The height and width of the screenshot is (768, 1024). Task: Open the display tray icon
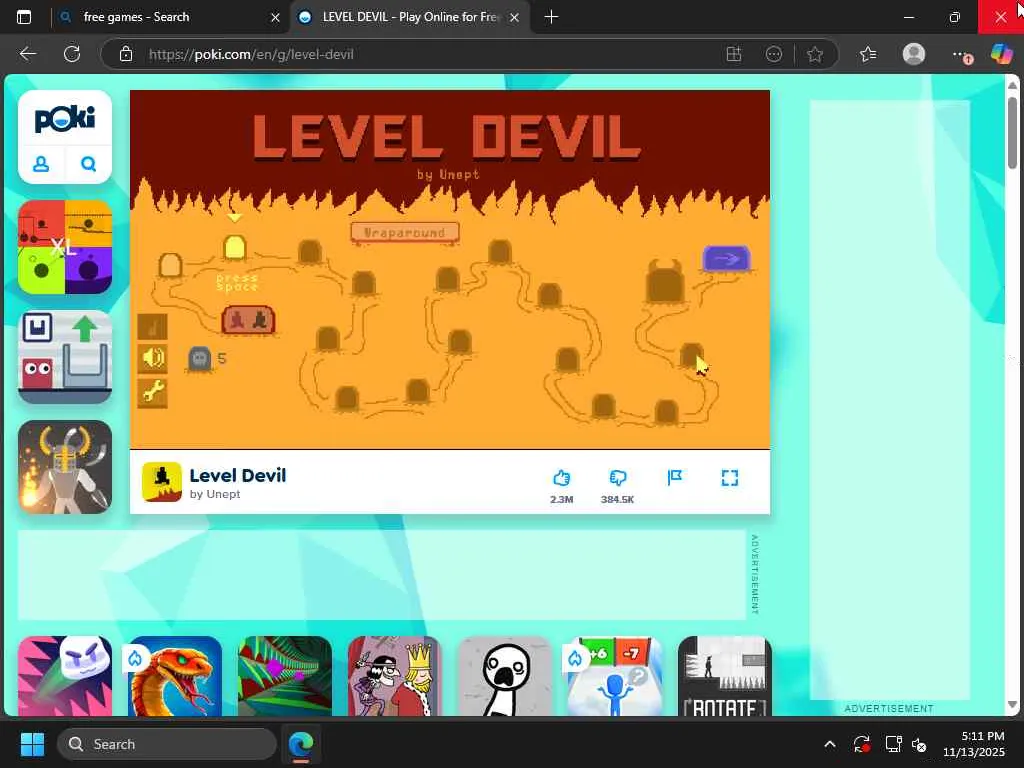[892, 744]
